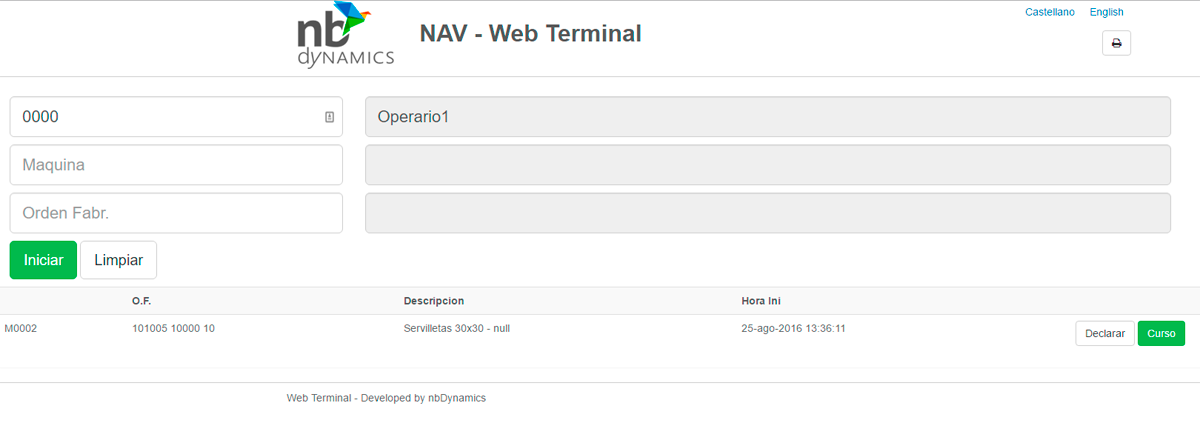Click the Hora Ini column header
This screenshot has height=434, width=1200.
(x=761, y=301)
